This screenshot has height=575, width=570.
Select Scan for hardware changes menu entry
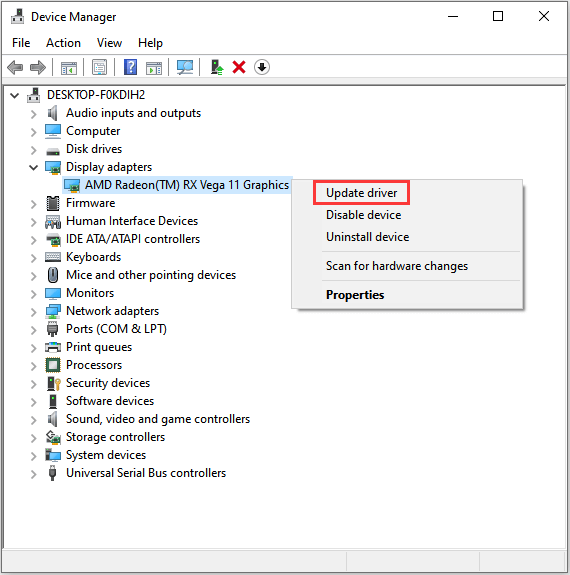tap(397, 266)
